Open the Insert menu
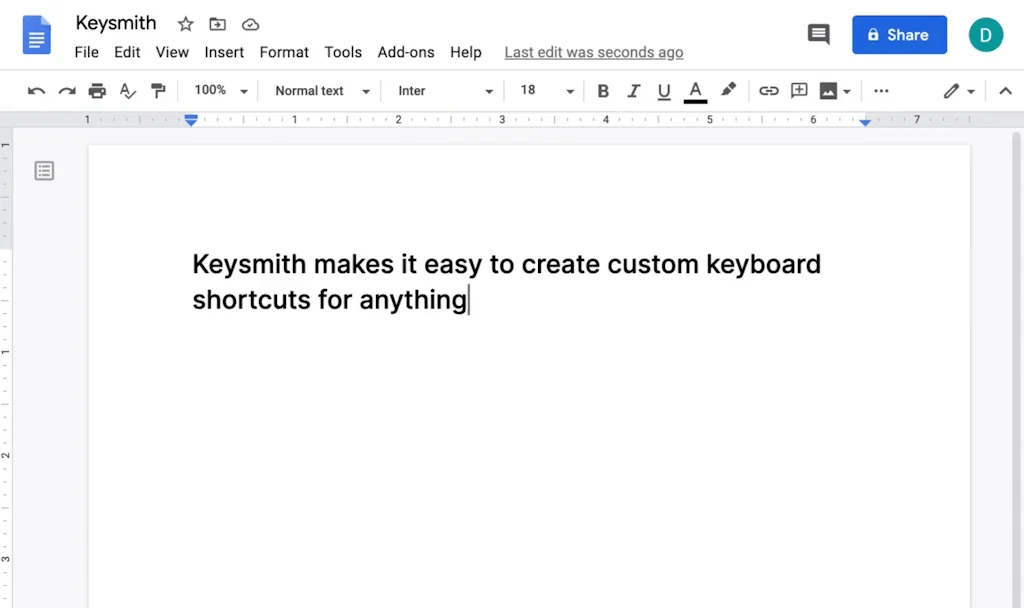Image resolution: width=1024 pixels, height=613 pixels. pyautogui.click(x=224, y=52)
